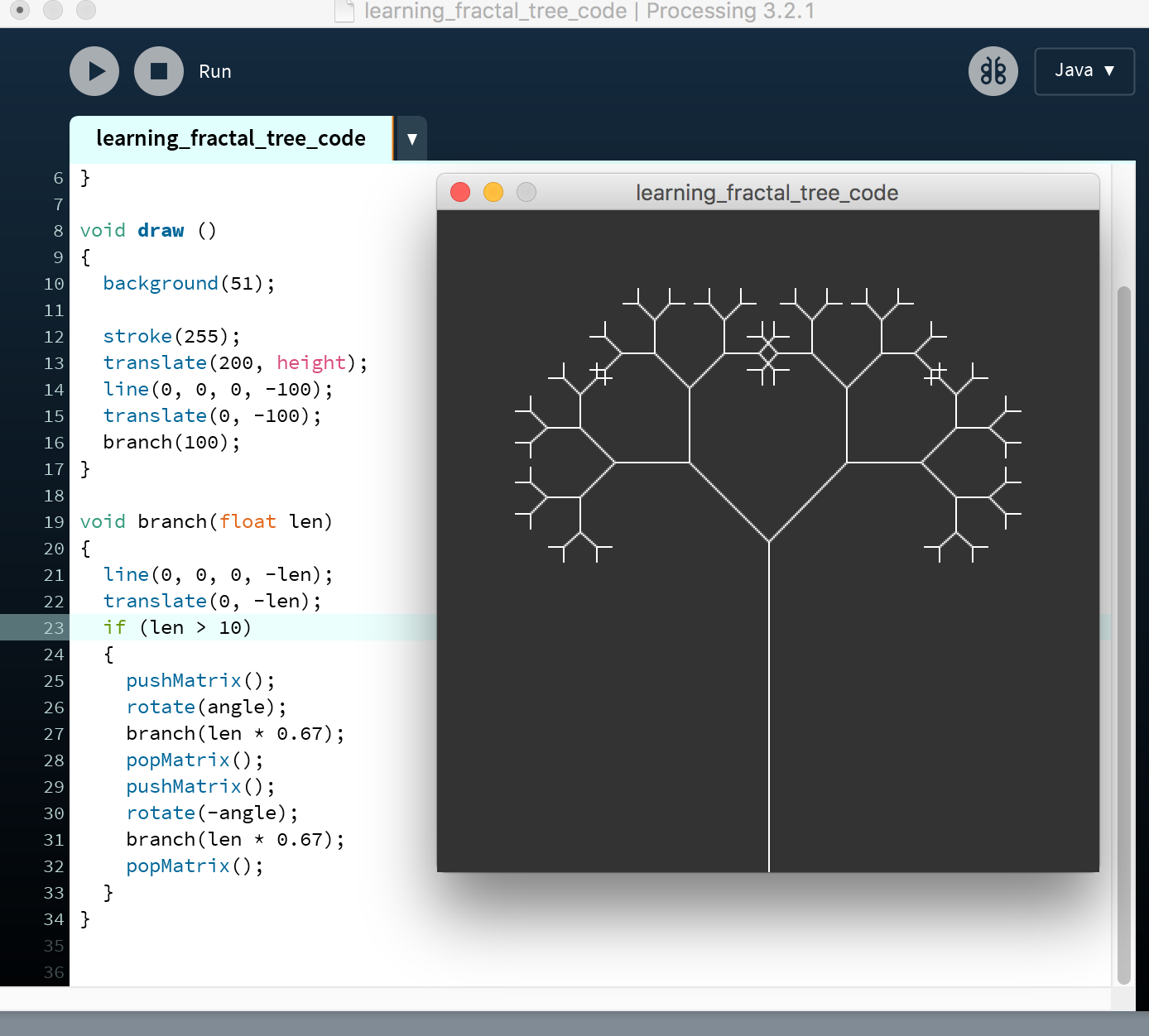
Task: Minimize the sketch window with the yellow button
Action: coord(493,192)
